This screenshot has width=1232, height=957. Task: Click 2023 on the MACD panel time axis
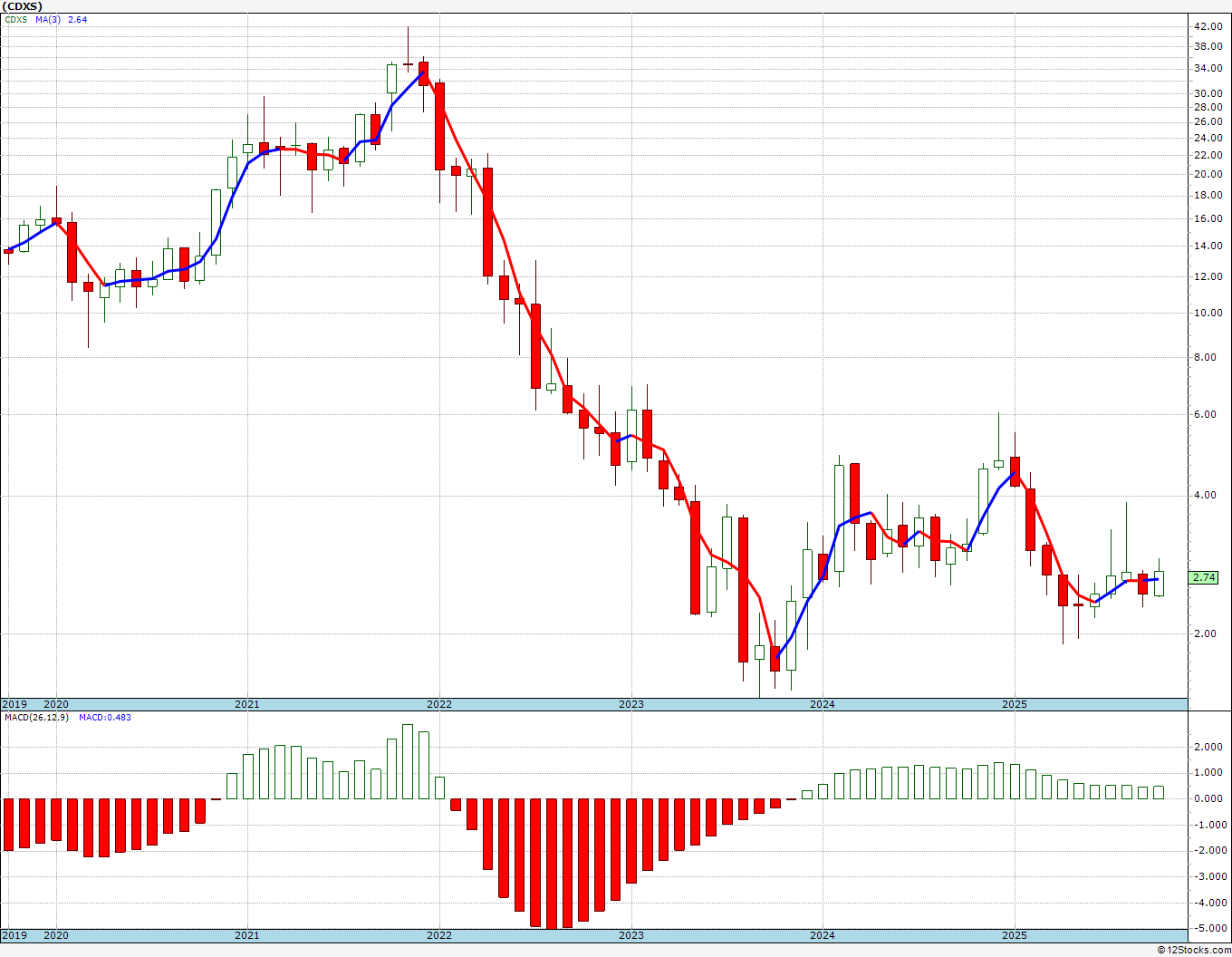pos(631,936)
